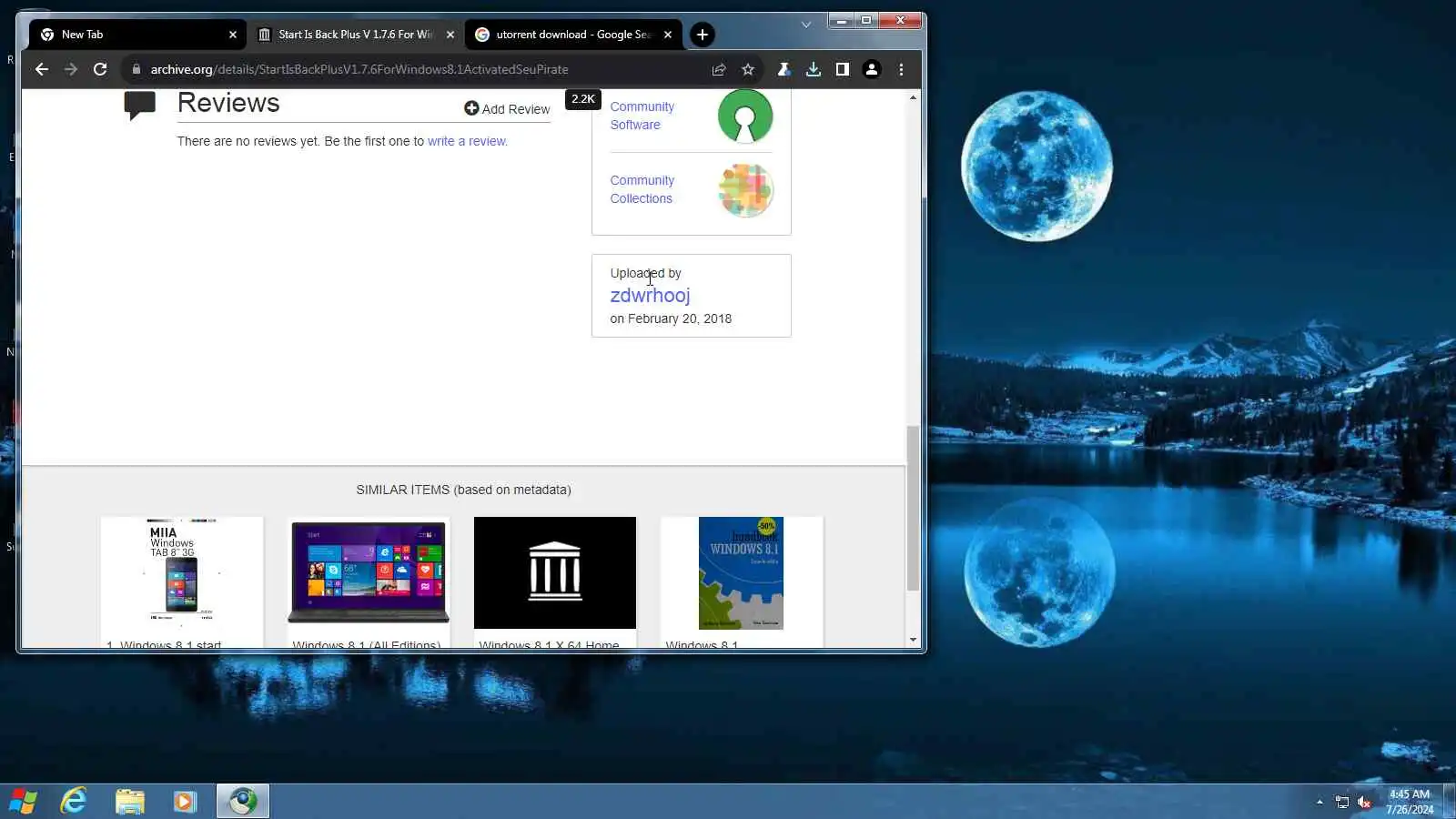Close the New Tab tab

click(x=233, y=35)
